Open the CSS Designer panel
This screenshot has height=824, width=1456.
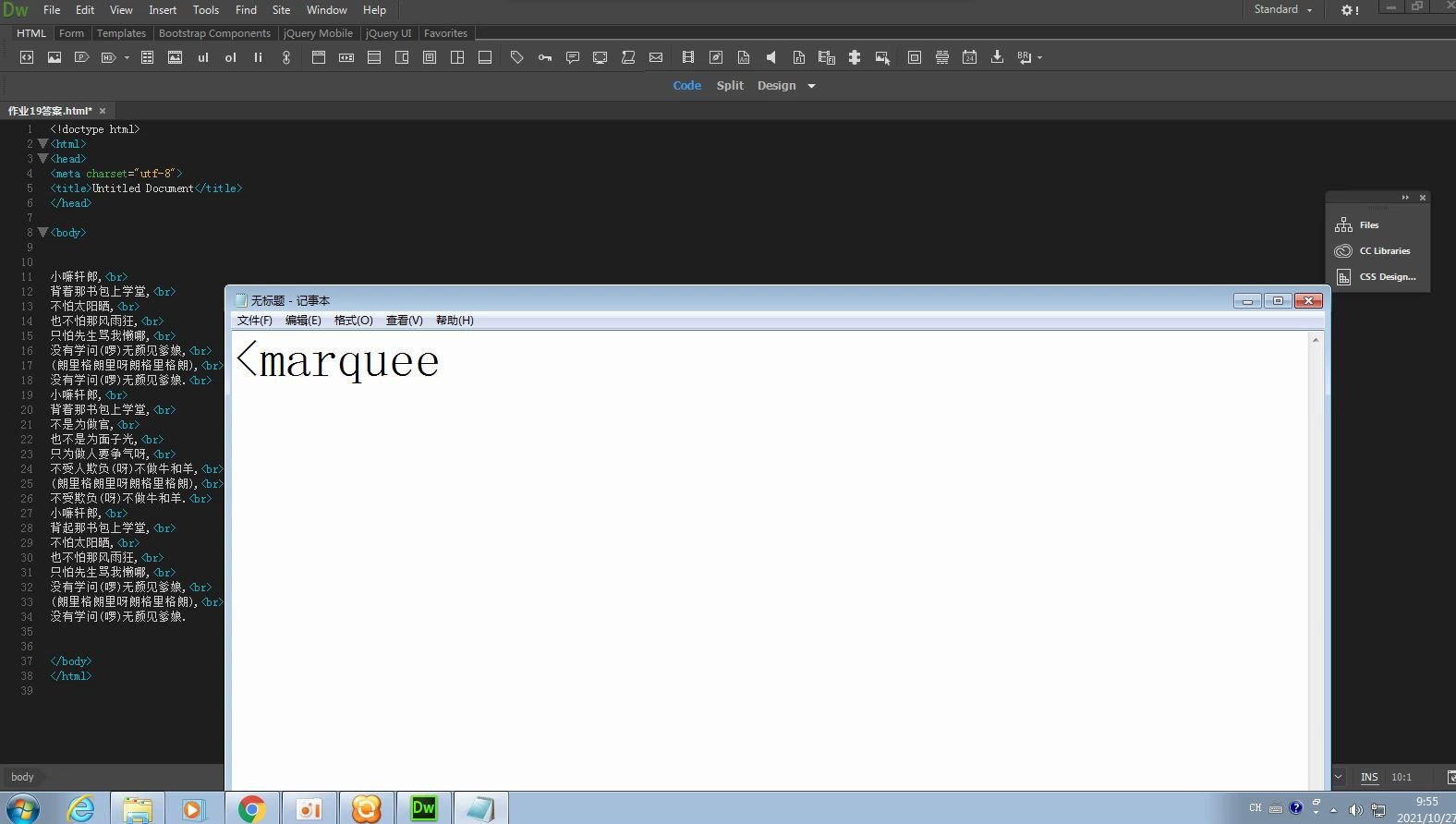1376,276
